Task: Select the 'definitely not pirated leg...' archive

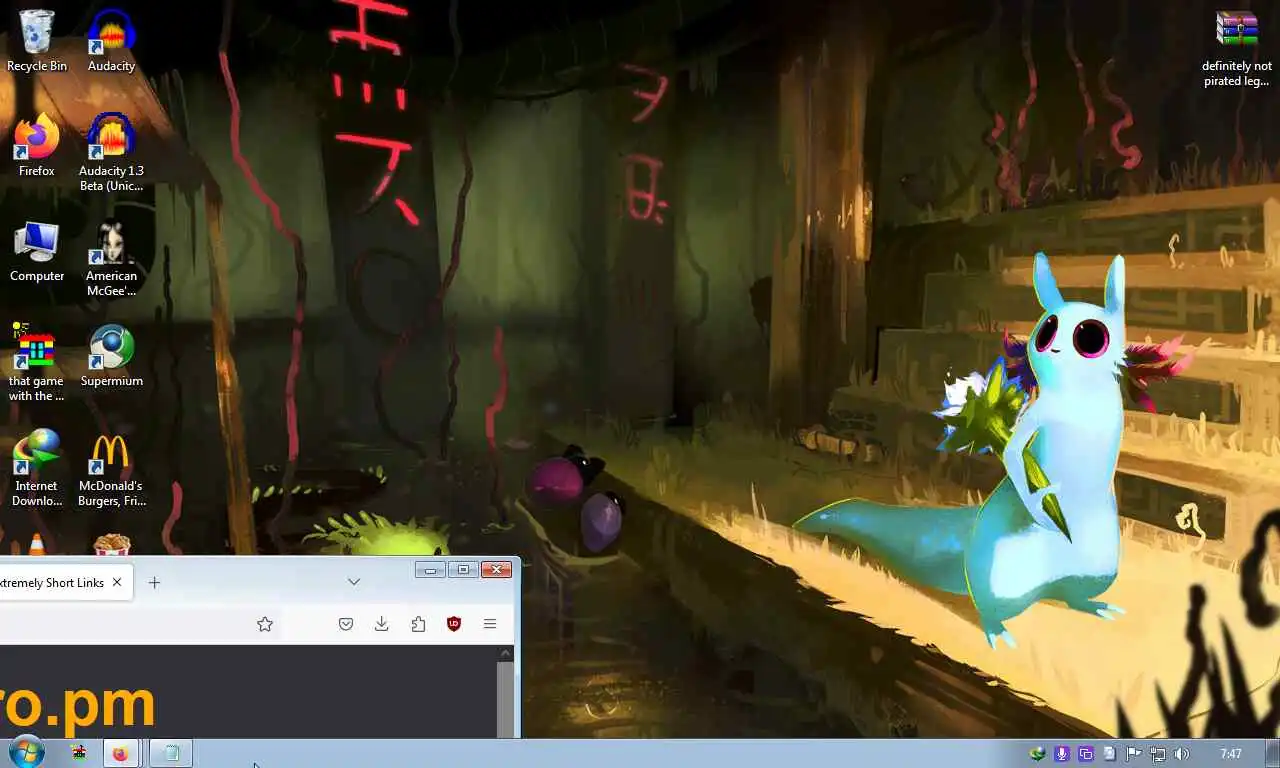Action: click(x=1237, y=48)
